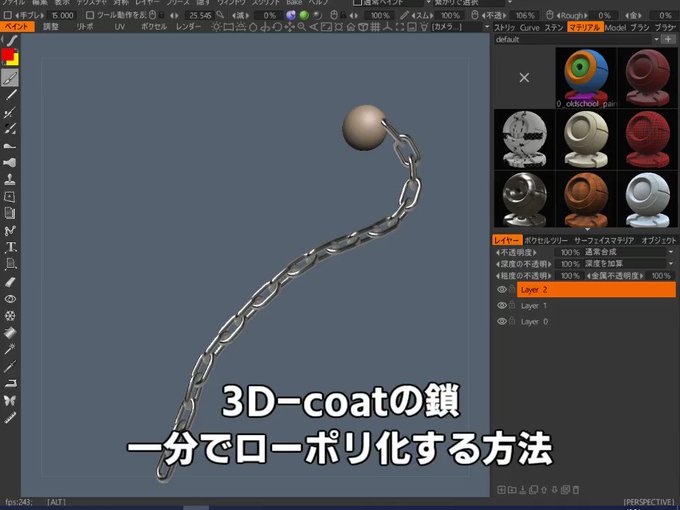680x510 pixels.
Task: Select the color picker eyedropper tool
Action: (10, 366)
